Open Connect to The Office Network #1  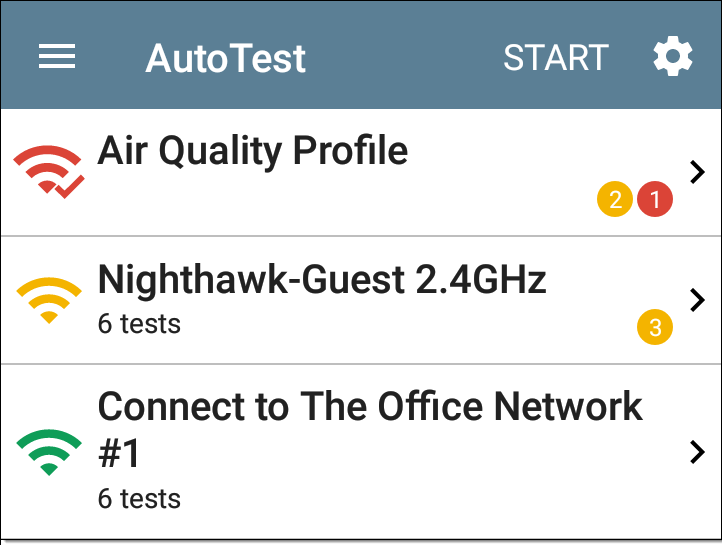(361, 452)
